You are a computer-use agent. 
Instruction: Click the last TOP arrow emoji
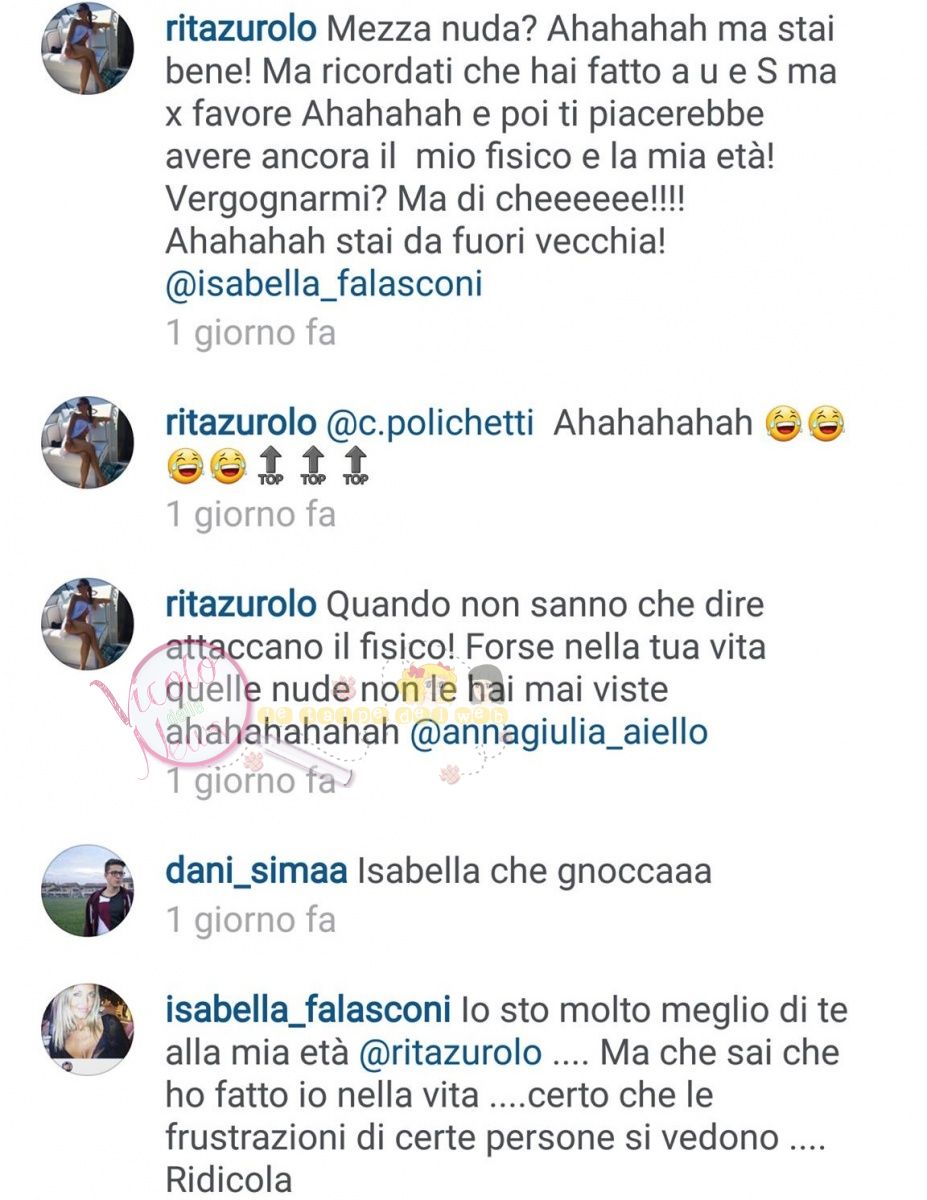pyautogui.click(x=355, y=467)
